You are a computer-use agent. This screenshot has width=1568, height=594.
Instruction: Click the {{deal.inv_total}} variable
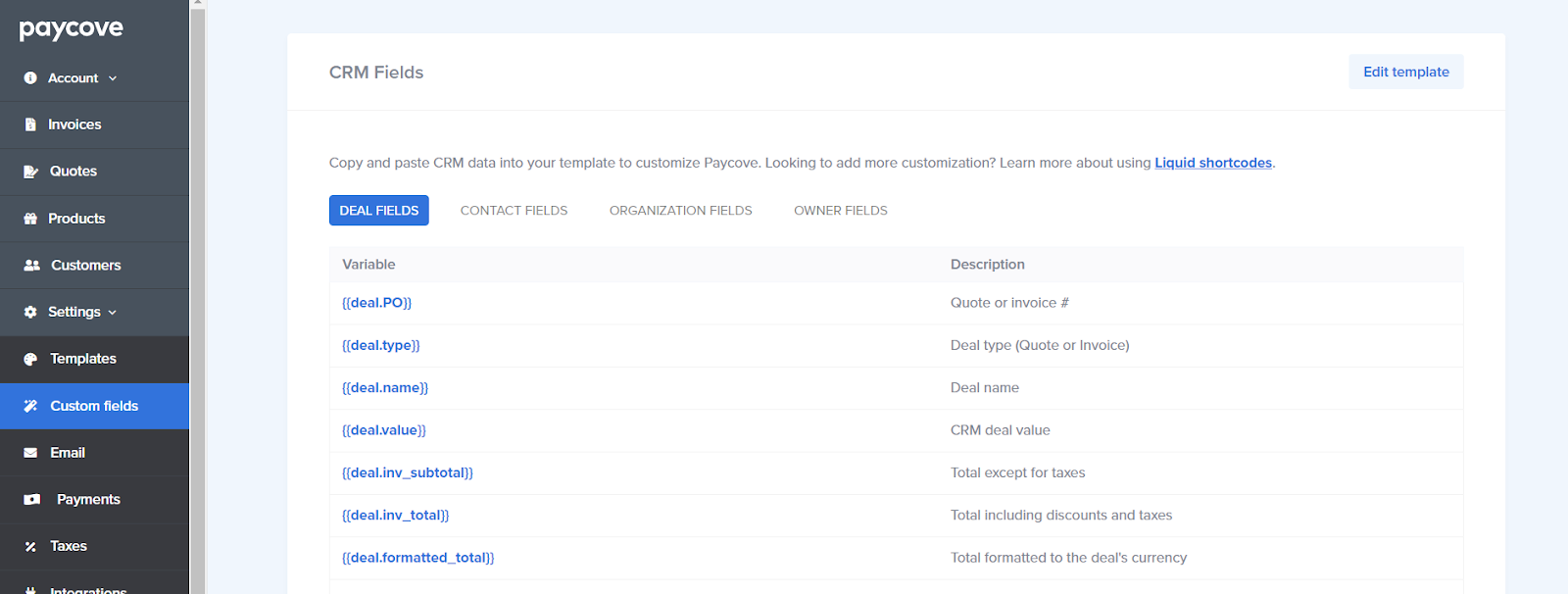396,516
